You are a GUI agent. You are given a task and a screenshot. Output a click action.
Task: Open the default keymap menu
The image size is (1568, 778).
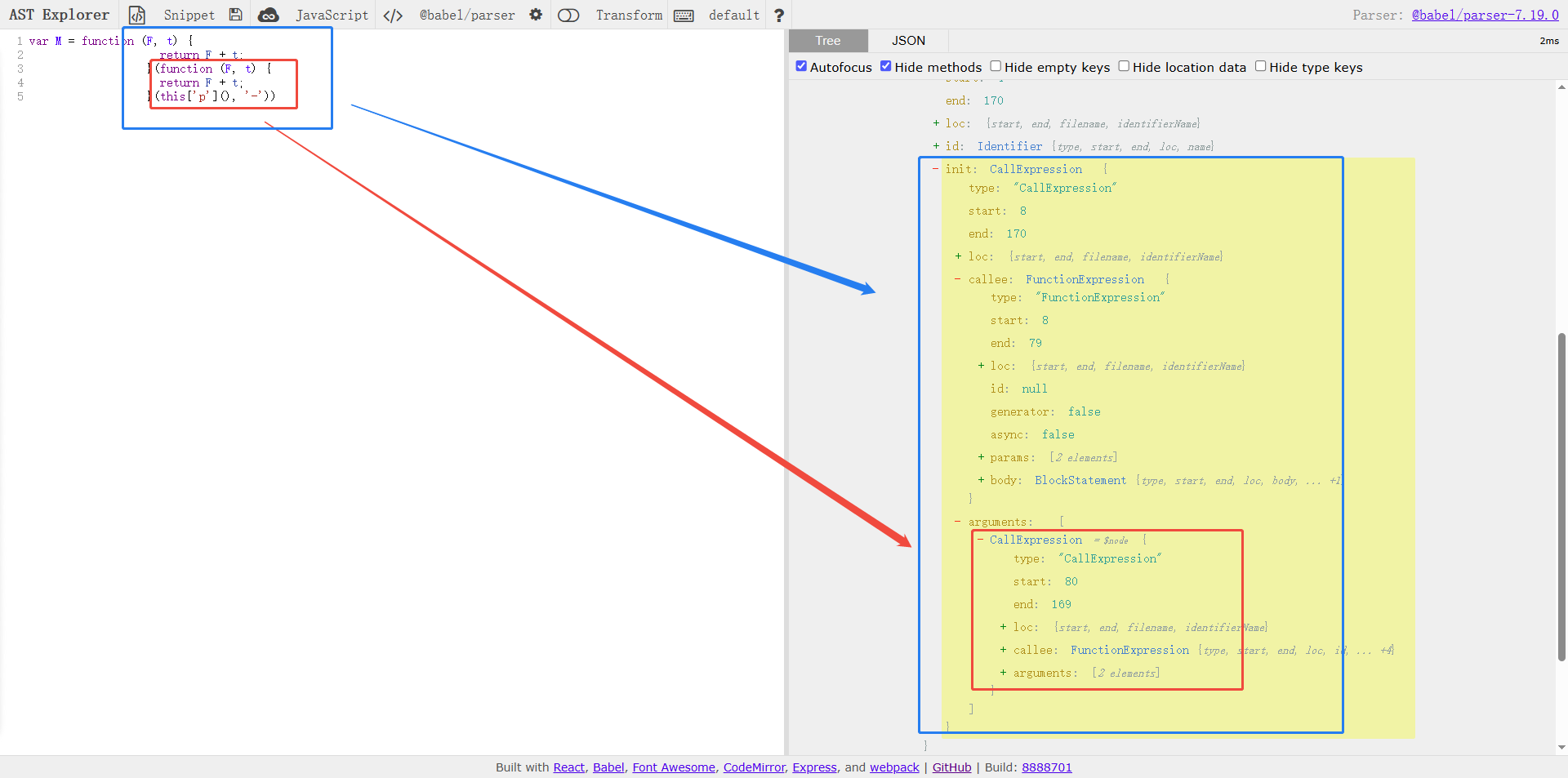tap(733, 15)
